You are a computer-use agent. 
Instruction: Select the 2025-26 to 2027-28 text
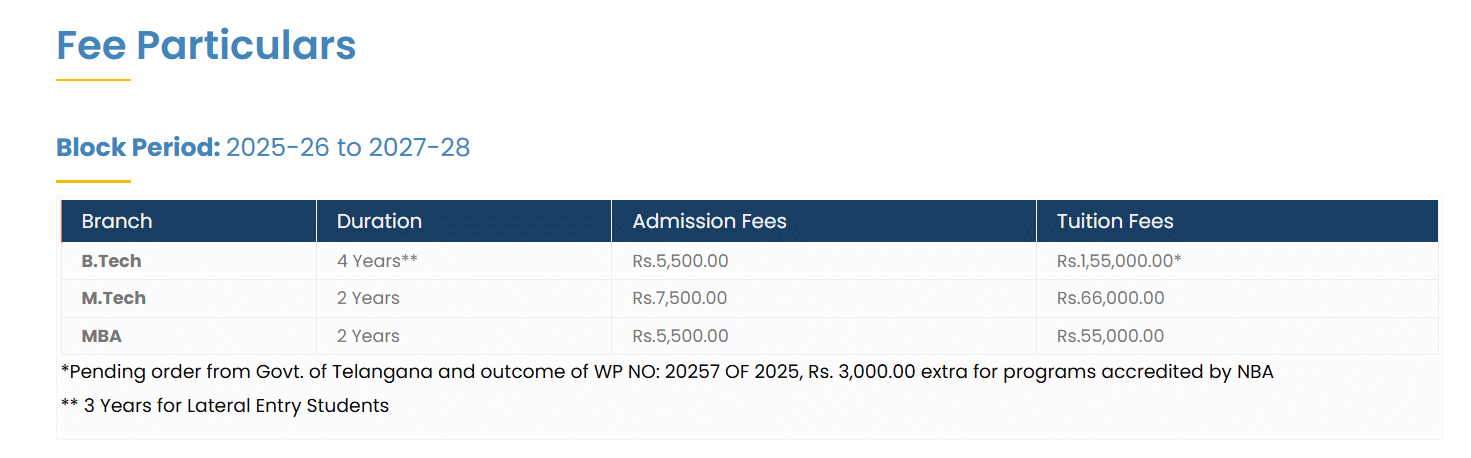[348, 148]
